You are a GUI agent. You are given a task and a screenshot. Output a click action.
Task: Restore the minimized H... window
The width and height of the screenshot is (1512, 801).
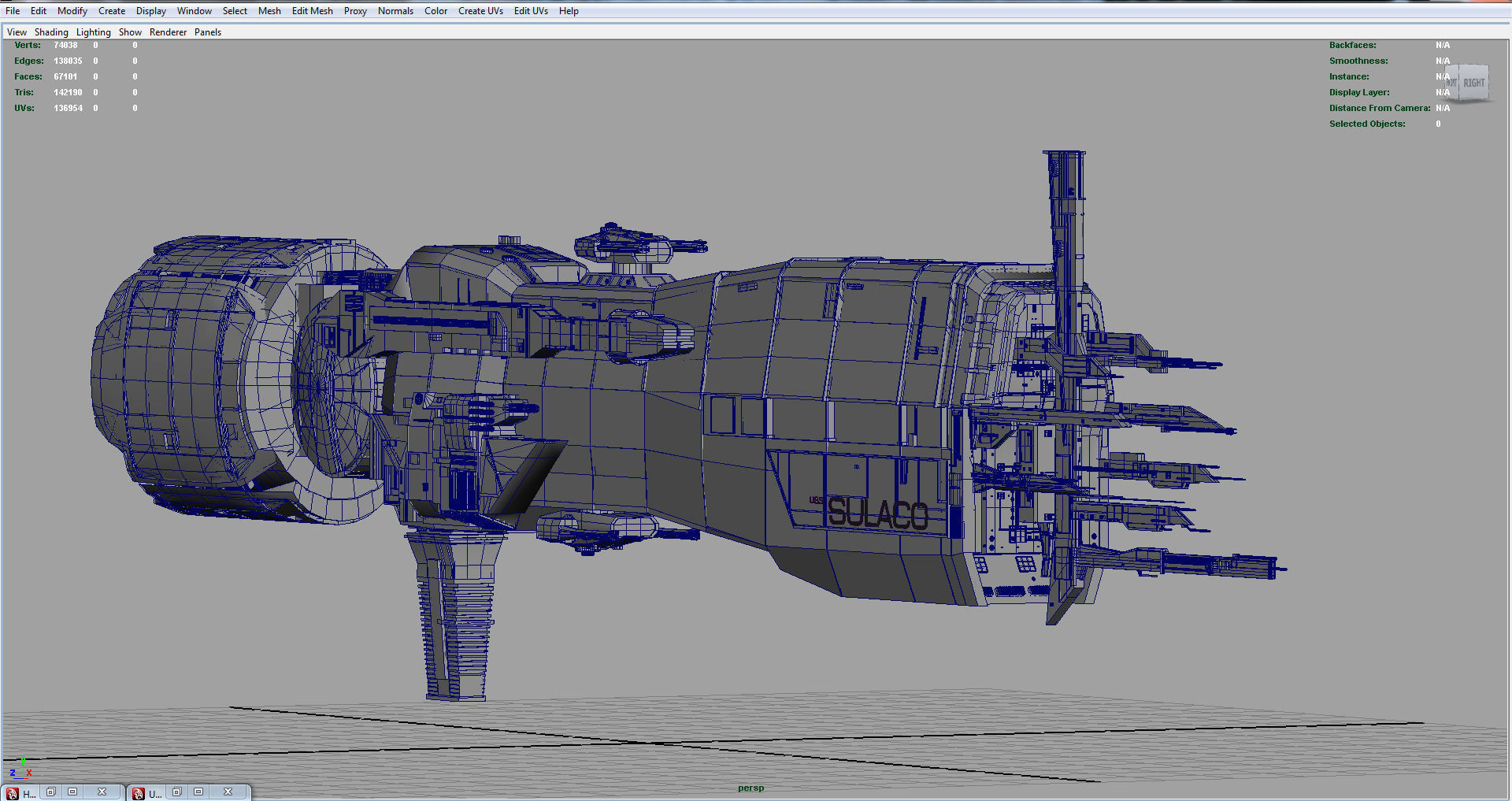coord(51,792)
